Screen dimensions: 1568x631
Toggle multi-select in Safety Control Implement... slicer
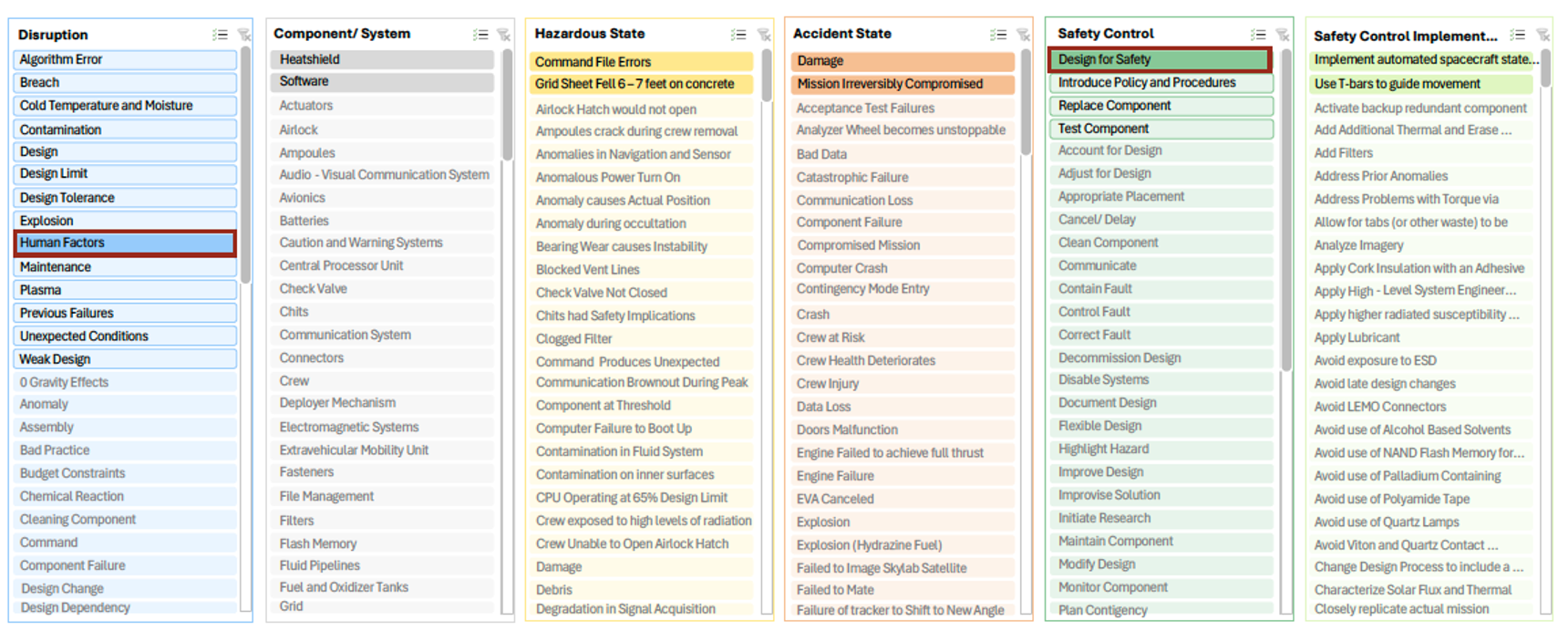tap(1517, 35)
